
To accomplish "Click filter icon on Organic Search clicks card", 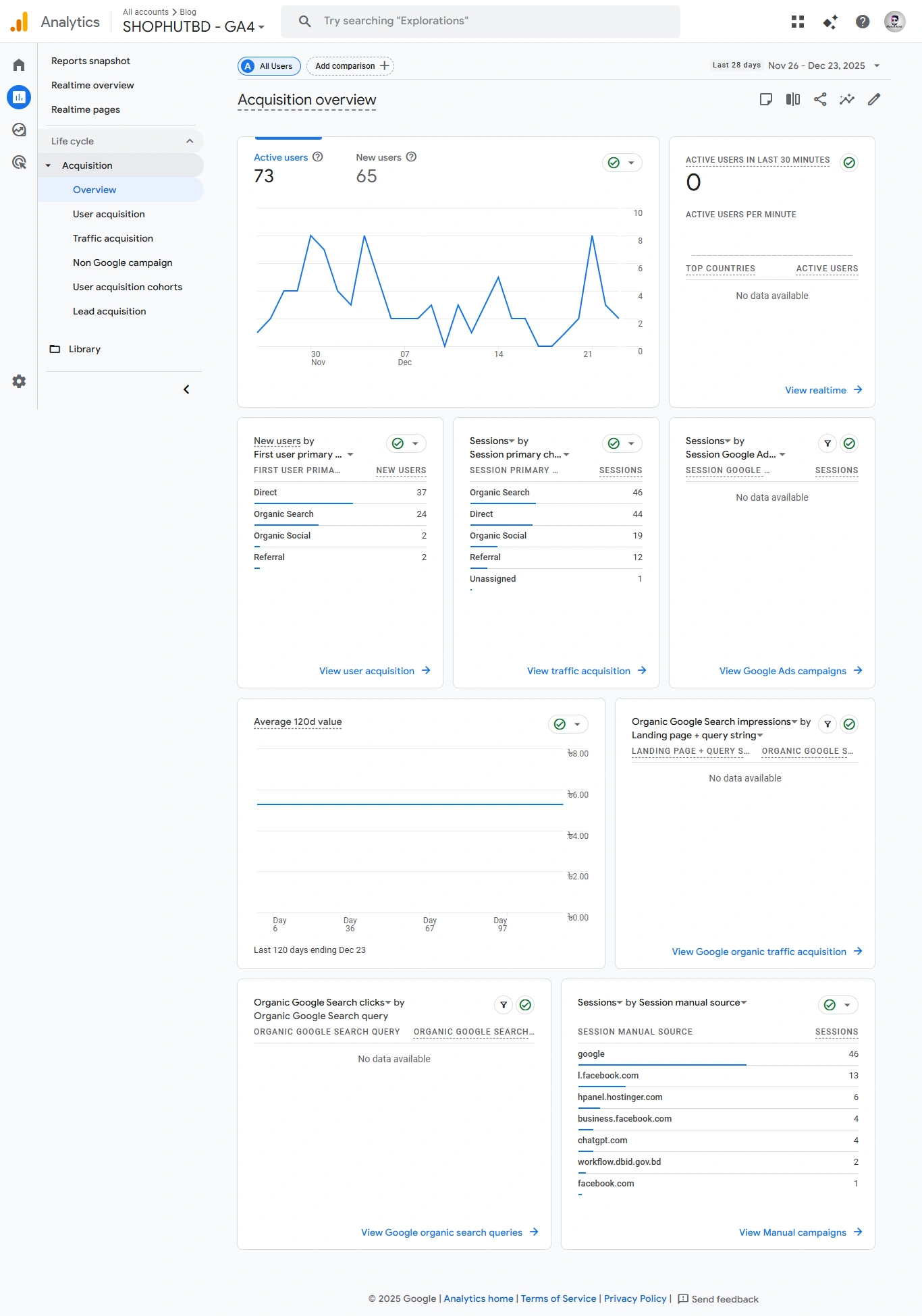I will click(504, 1005).
